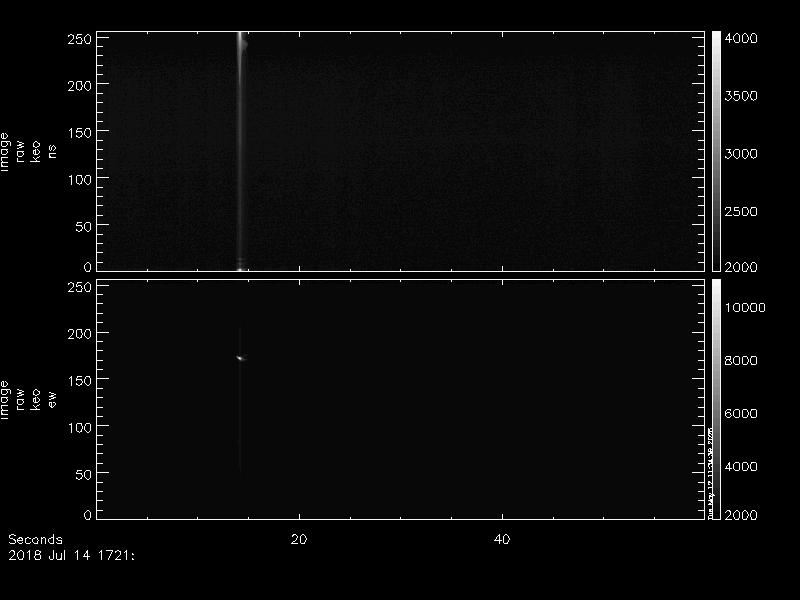Click the 6000 label on bottom colorbar

tap(741, 413)
